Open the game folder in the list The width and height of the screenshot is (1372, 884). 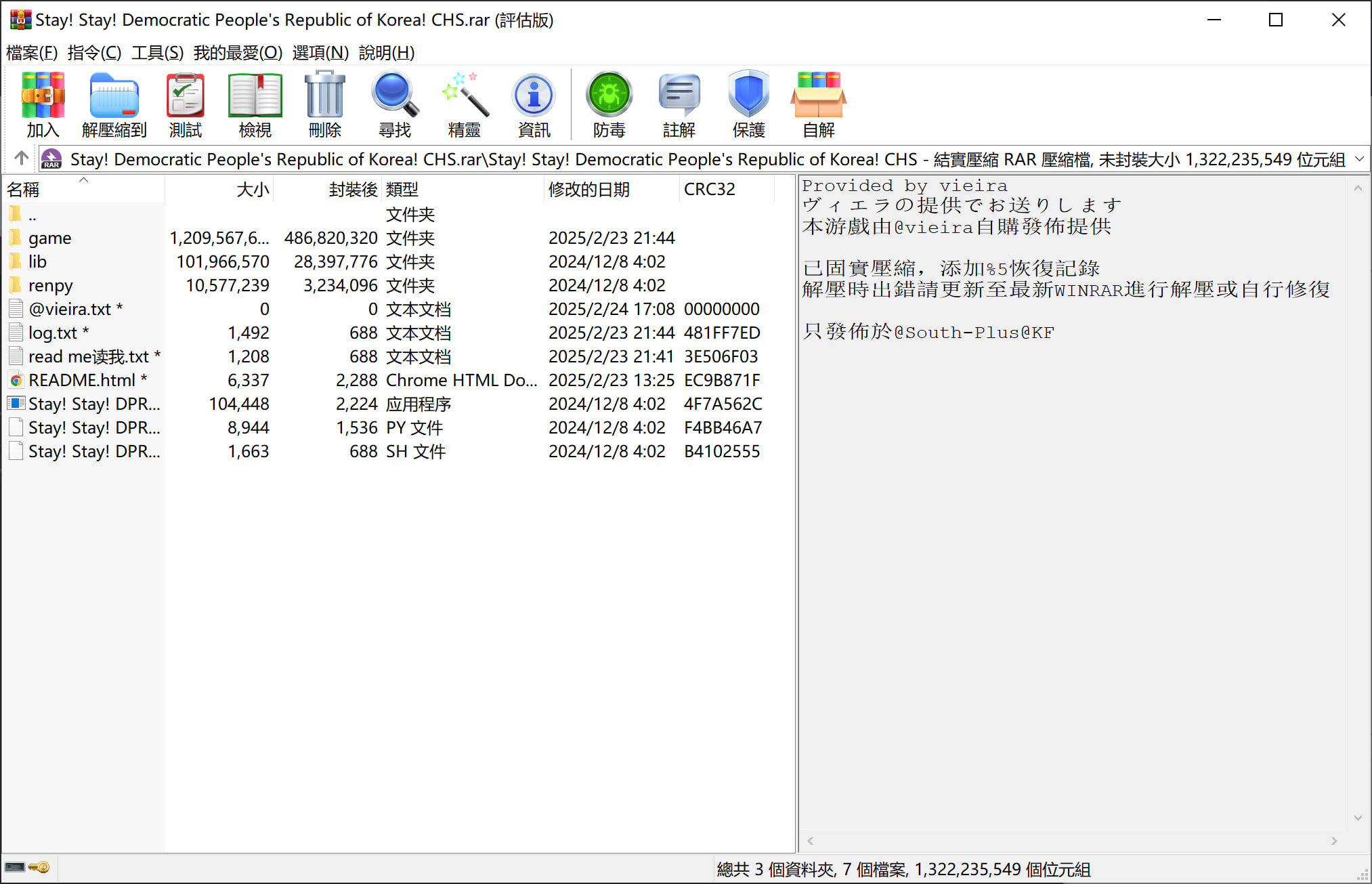click(x=49, y=238)
